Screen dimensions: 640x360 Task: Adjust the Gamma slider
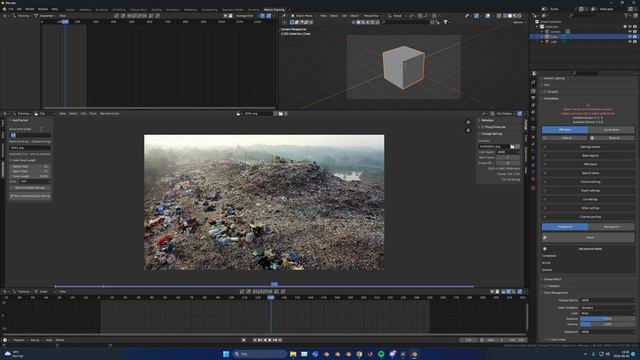tap(608, 324)
